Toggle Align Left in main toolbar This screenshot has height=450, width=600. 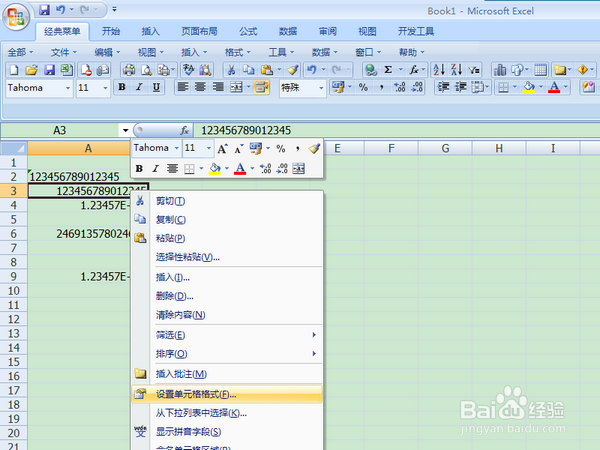pyautogui.click(x=183, y=87)
